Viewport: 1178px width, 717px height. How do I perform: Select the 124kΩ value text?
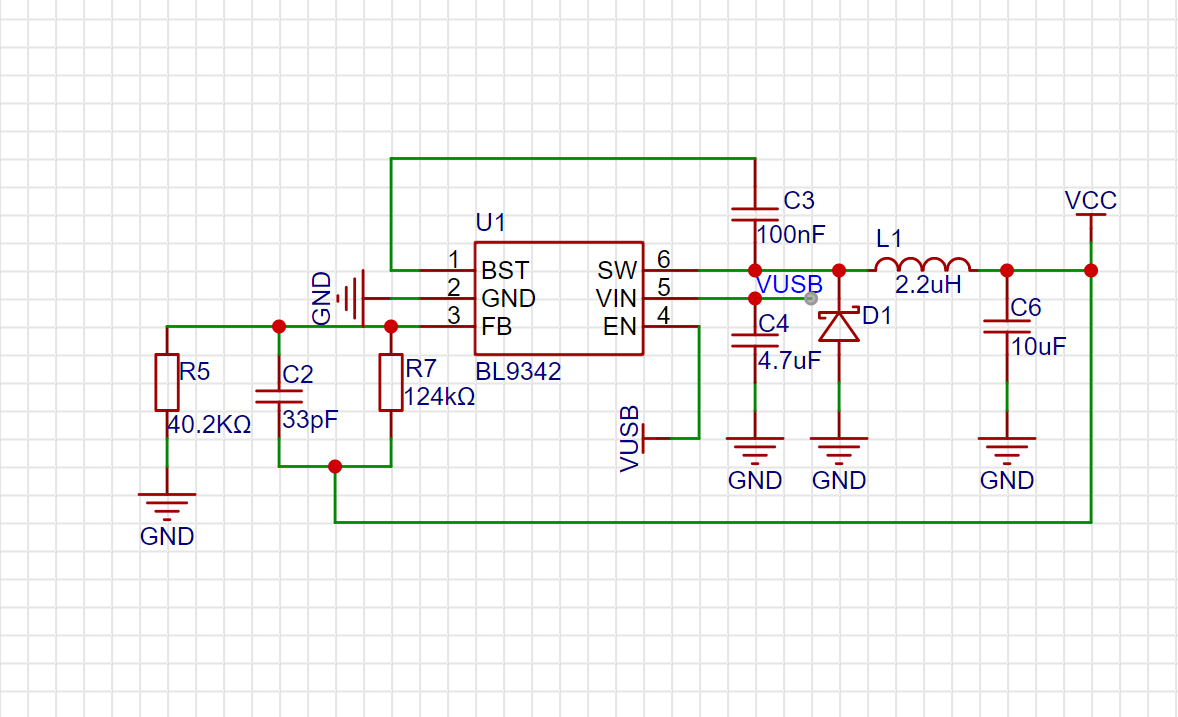pyautogui.click(x=439, y=397)
